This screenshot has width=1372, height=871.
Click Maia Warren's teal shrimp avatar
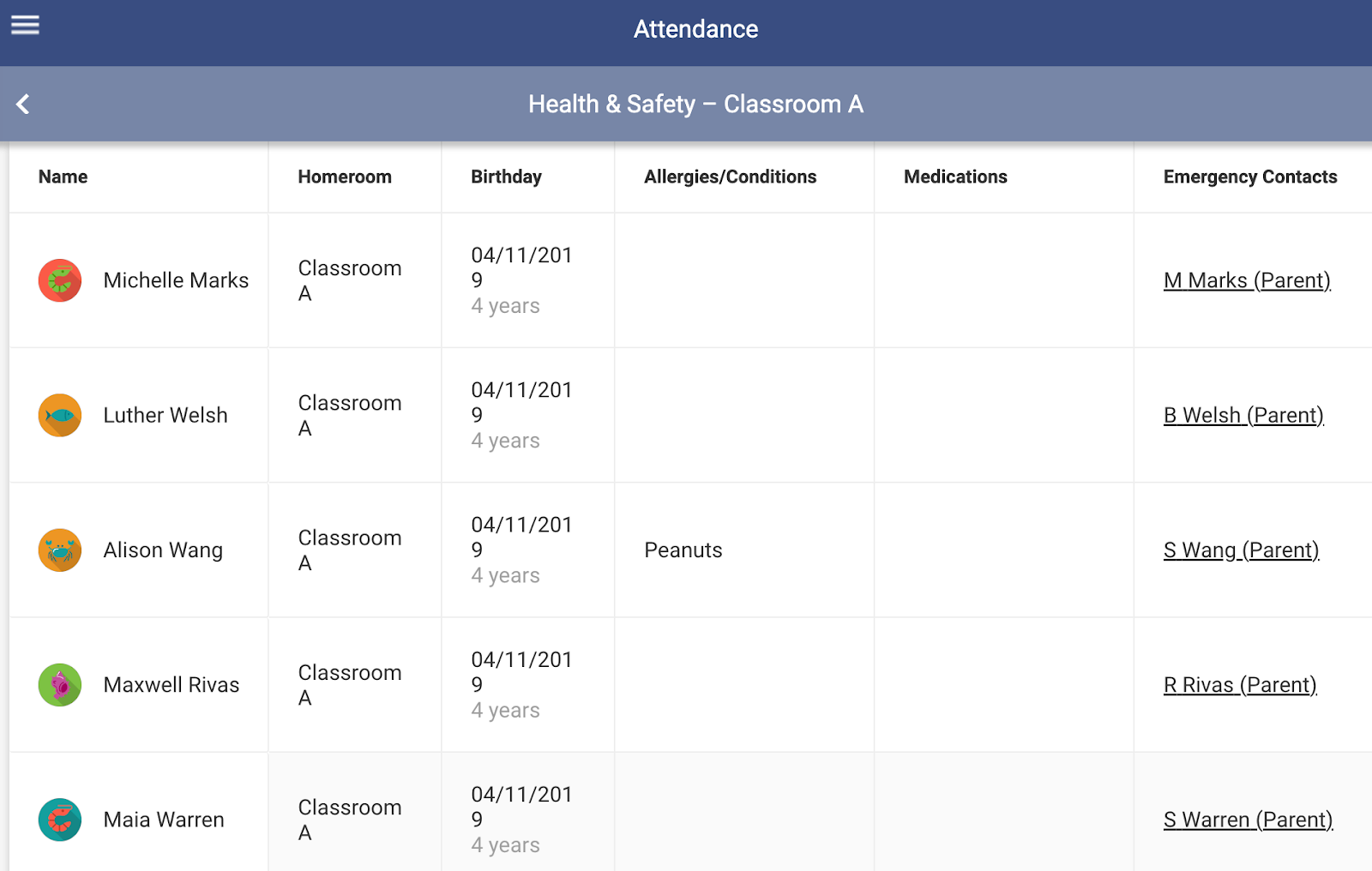point(60,820)
